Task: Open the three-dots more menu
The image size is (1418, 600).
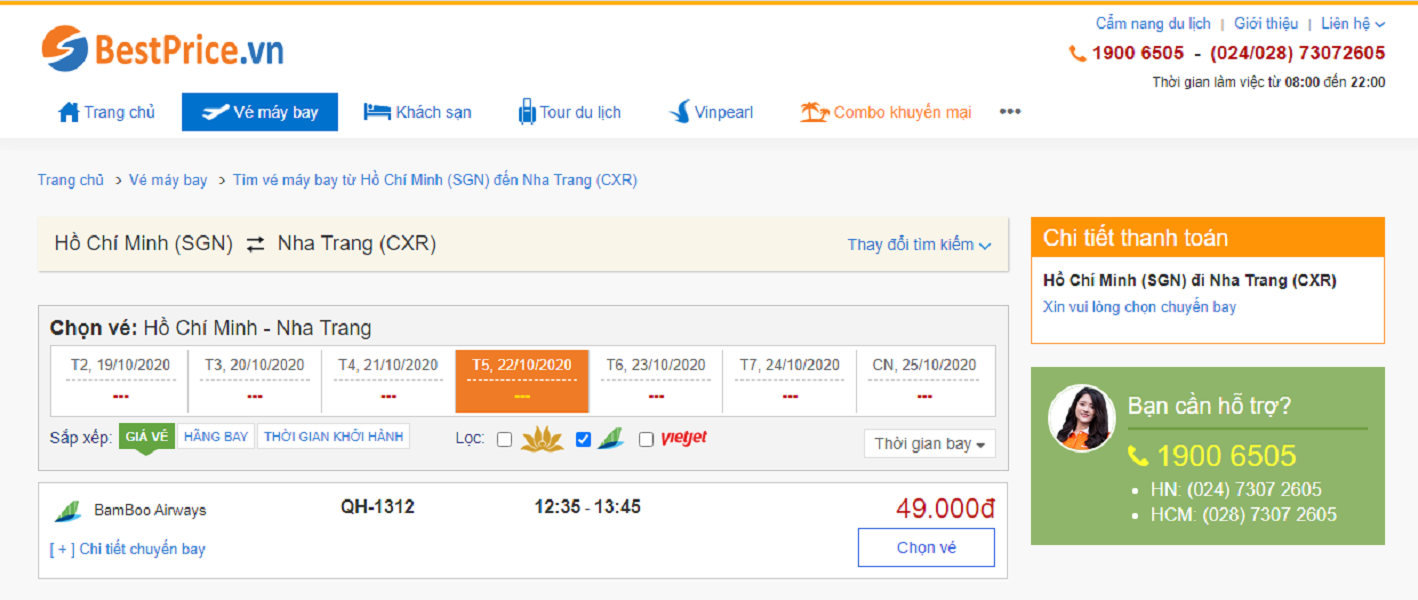Action: coord(1010,112)
